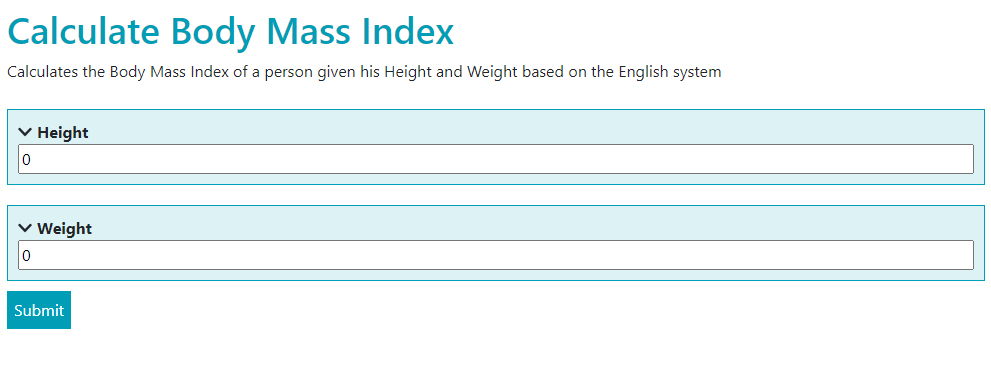Click the down-arrow icon beside Weight

[x=25, y=228]
